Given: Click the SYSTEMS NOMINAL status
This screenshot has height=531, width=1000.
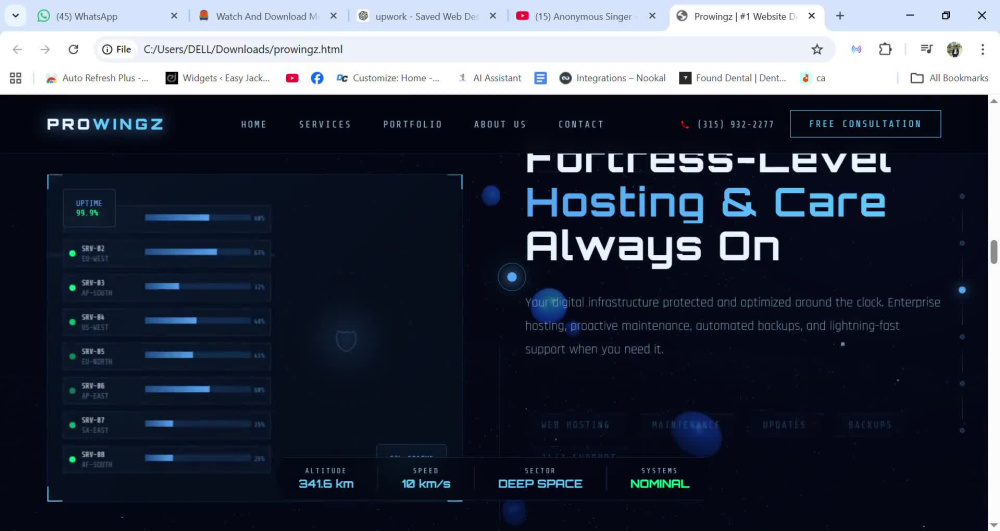Looking at the screenshot, I should click(659, 478).
